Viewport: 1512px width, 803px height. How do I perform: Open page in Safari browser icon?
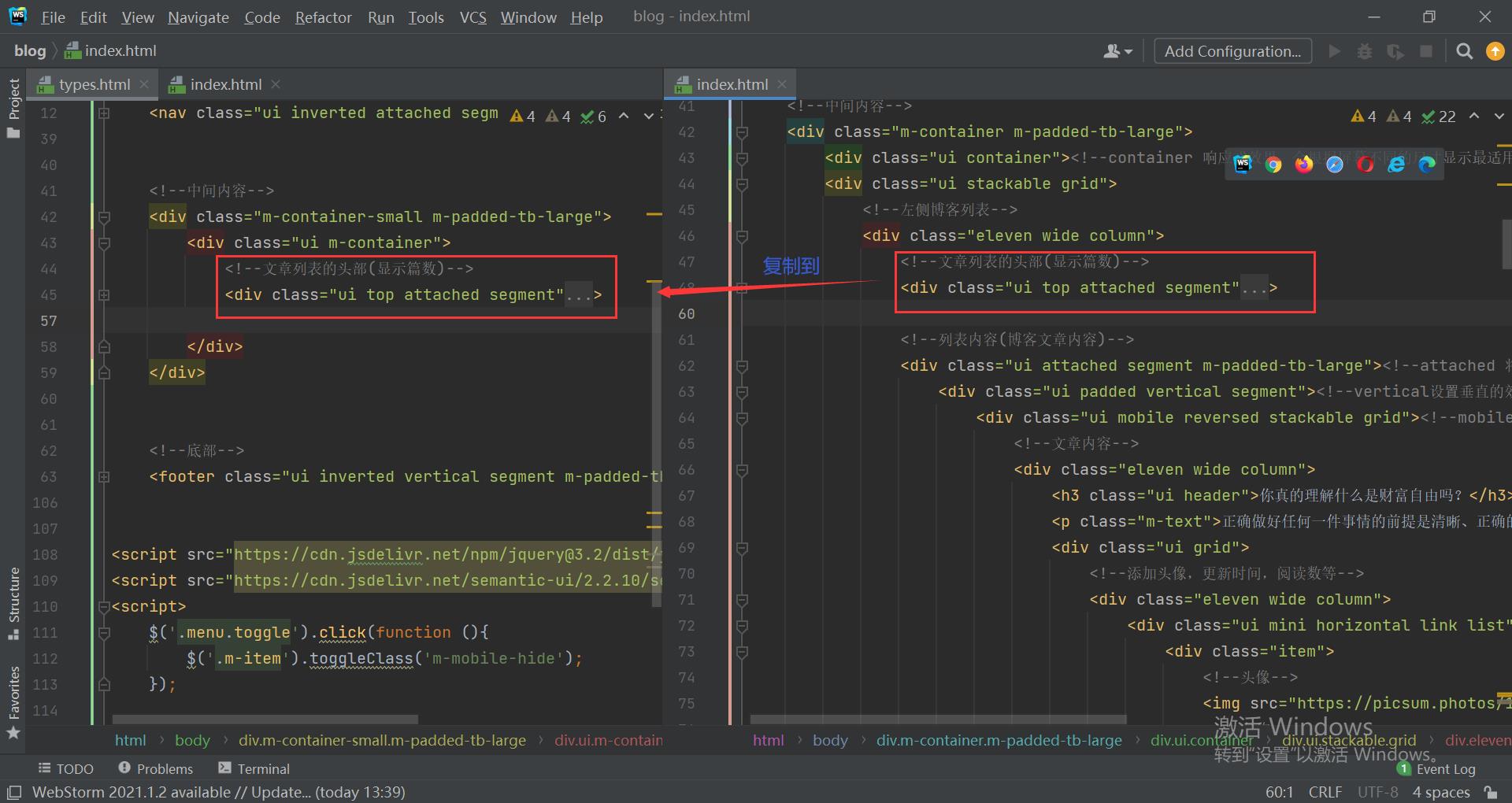1335,164
